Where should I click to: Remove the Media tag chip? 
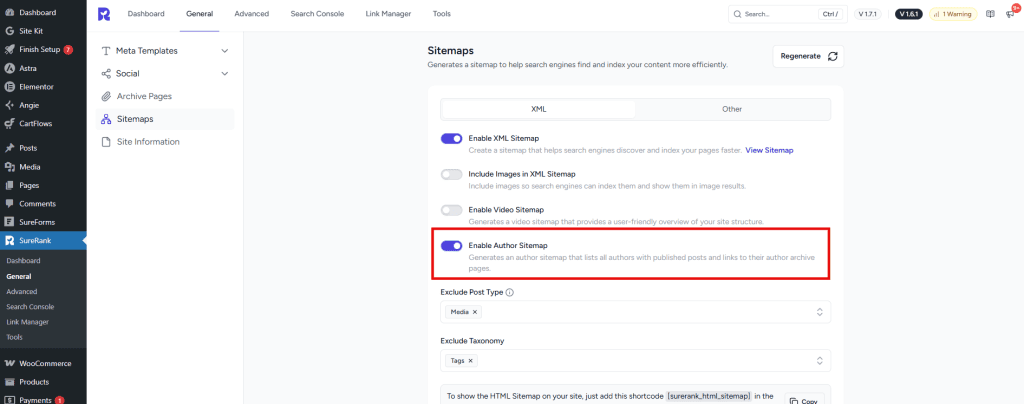pos(475,312)
